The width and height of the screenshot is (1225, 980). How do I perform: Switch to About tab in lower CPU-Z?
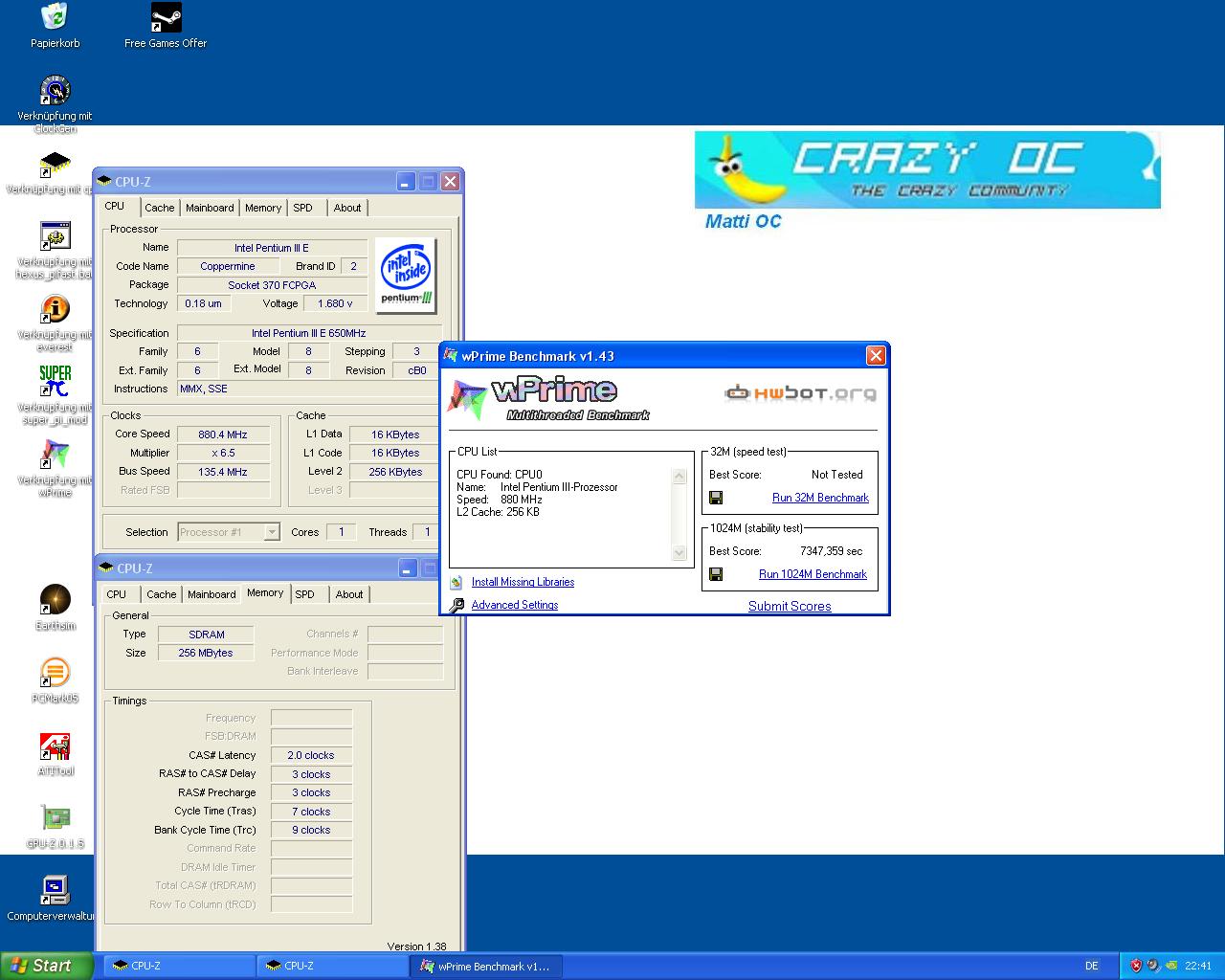pos(349,594)
